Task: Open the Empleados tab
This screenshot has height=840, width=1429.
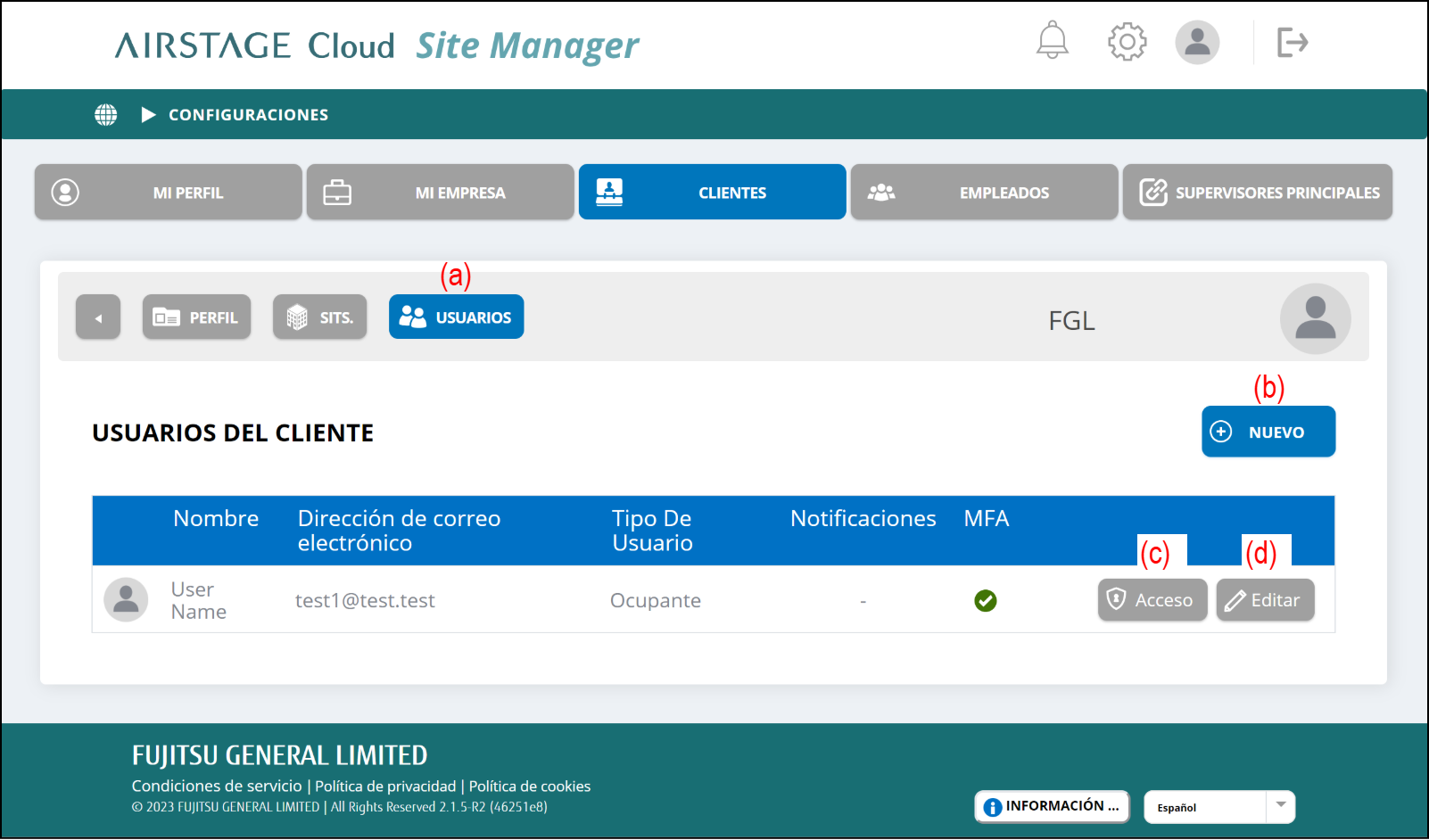Action: coord(984,193)
